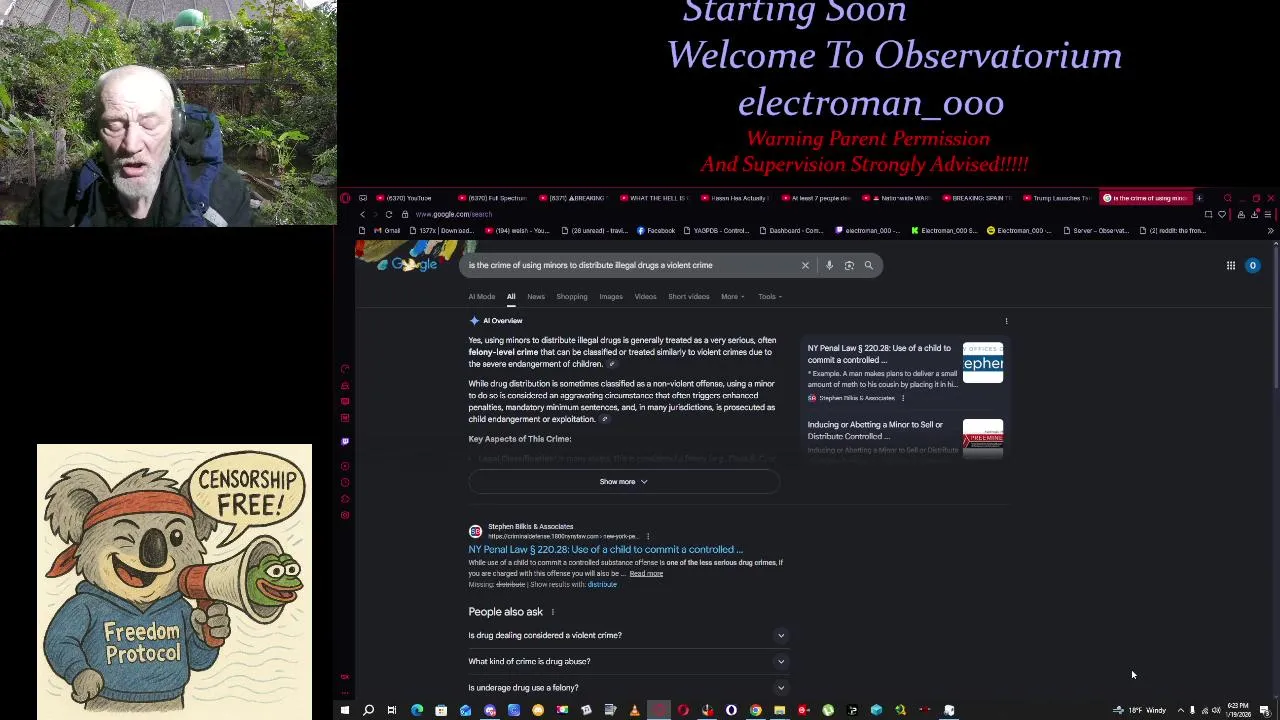The image size is (1280, 720).
Task: Expand bookmarks overflow chevron
Action: (1270, 231)
